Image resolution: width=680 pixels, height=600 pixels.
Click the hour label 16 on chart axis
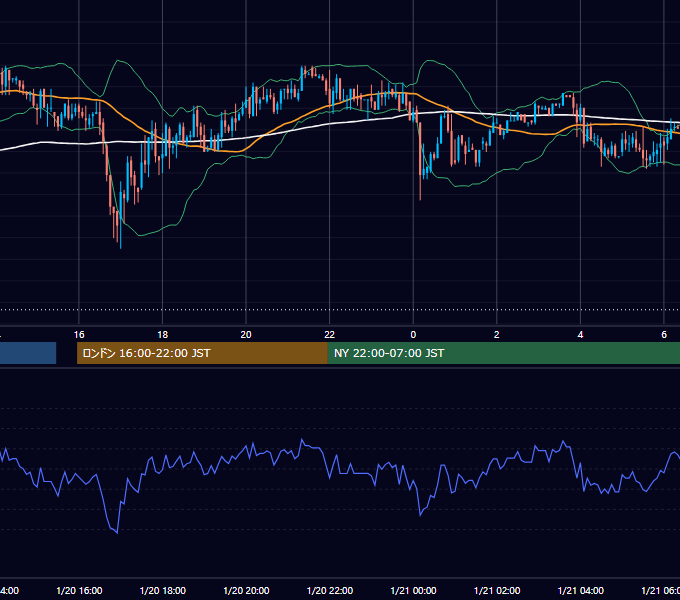tap(79, 335)
